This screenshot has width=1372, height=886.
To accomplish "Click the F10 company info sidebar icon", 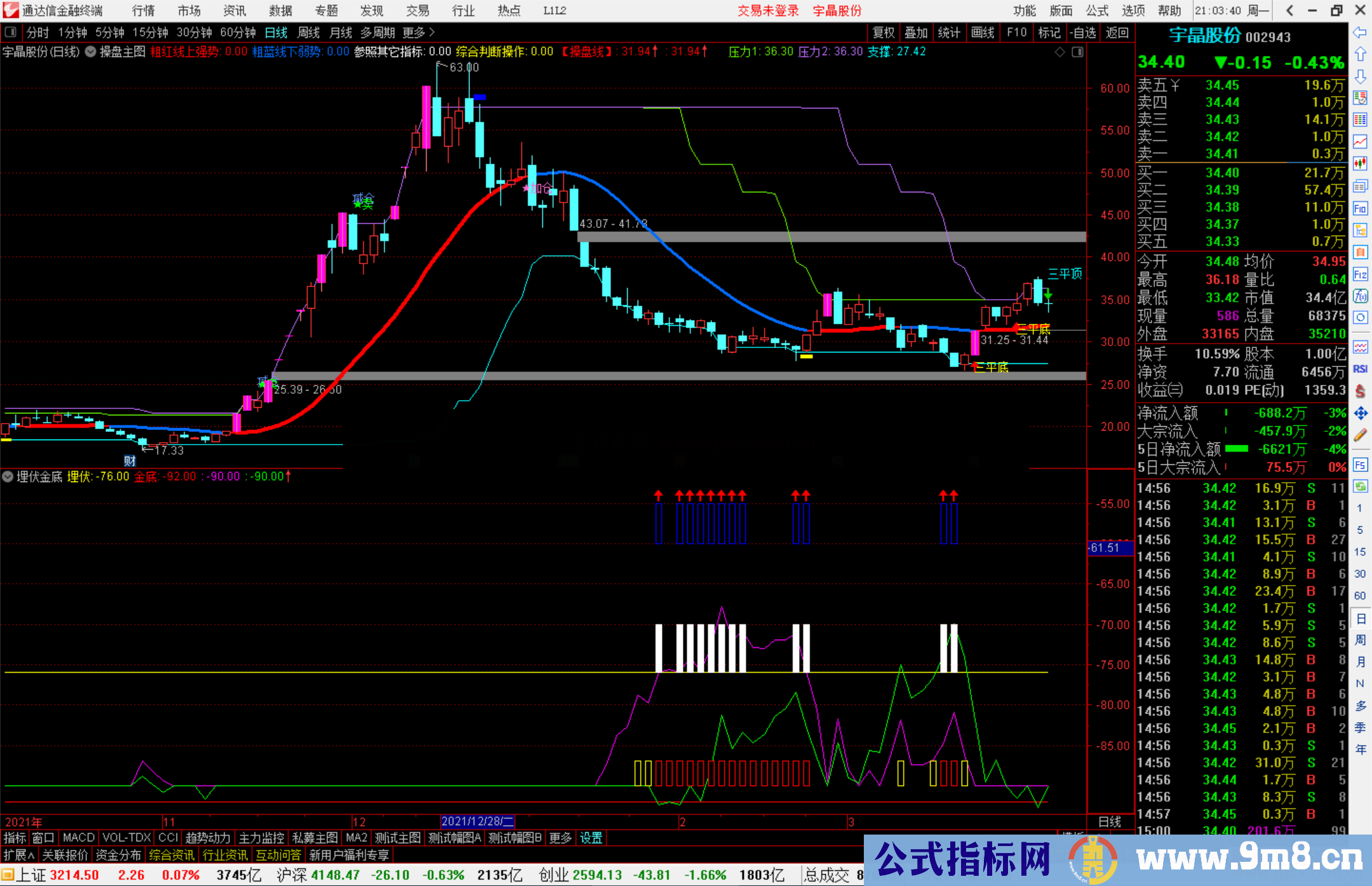I will (x=1360, y=208).
